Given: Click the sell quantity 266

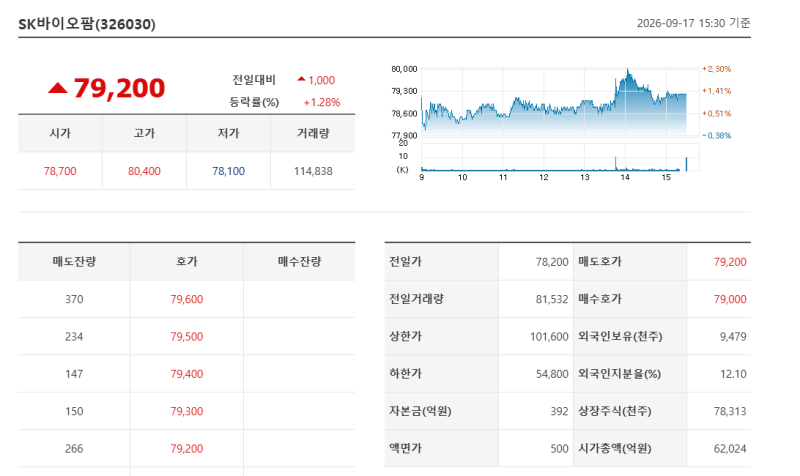Looking at the screenshot, I should point(74,448).
